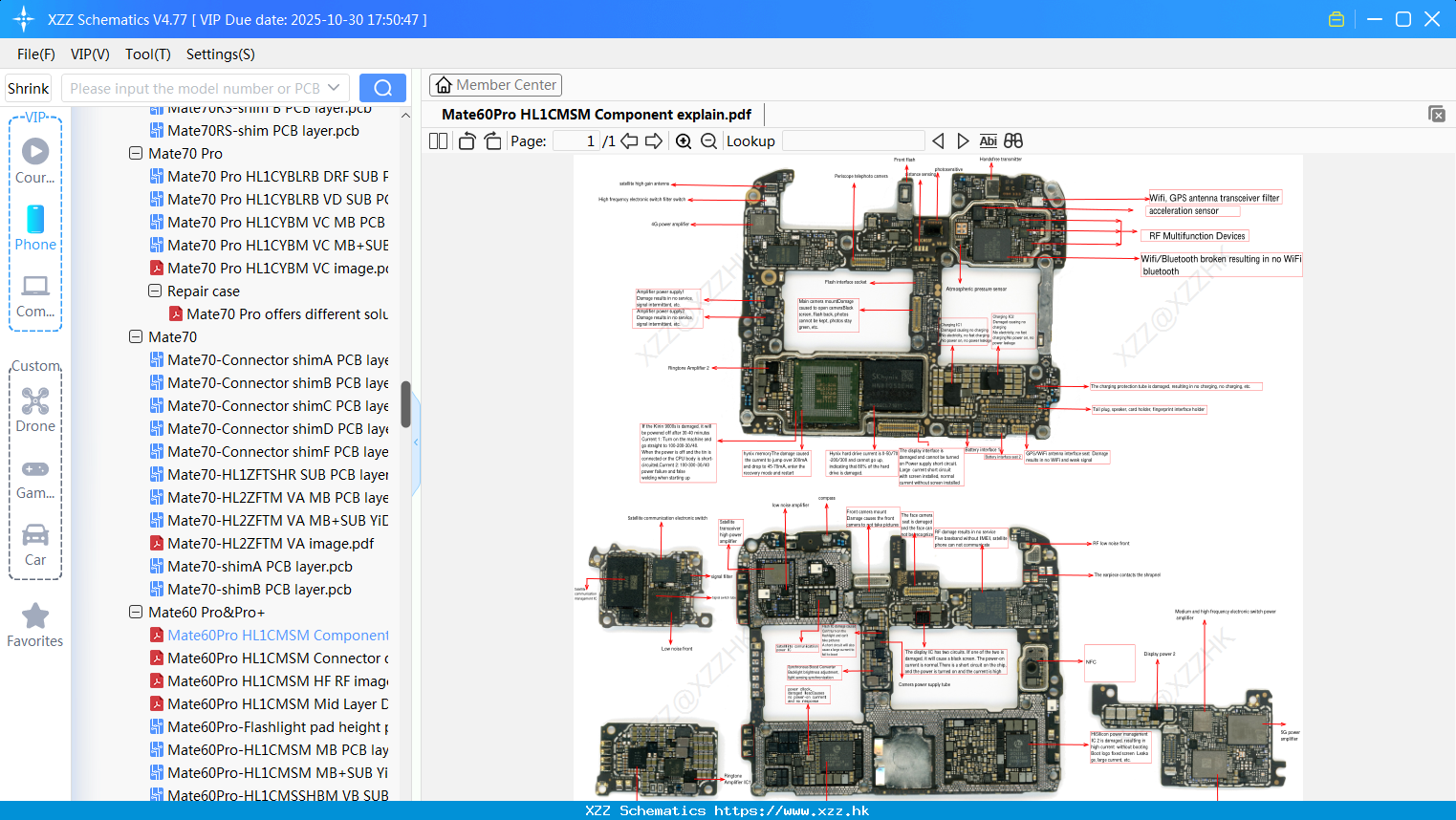Open Mate70RS-shim PCB layer.pcb
This screenshot has height=820, width=1456.
pyautogui.click(x=263, y=130)
